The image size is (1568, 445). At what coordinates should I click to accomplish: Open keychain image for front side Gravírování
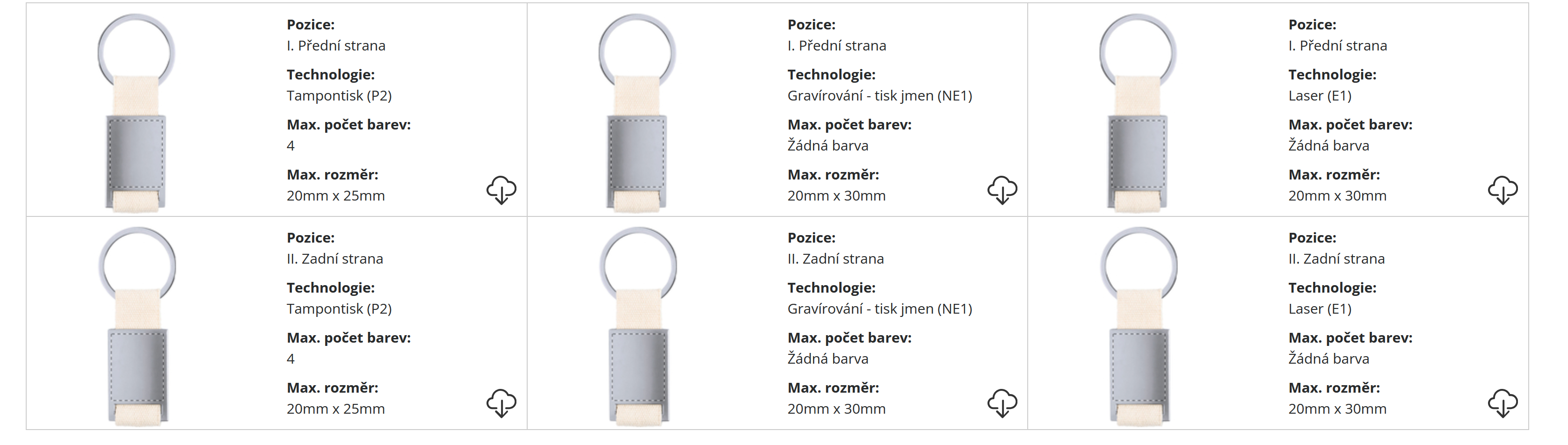637,113
